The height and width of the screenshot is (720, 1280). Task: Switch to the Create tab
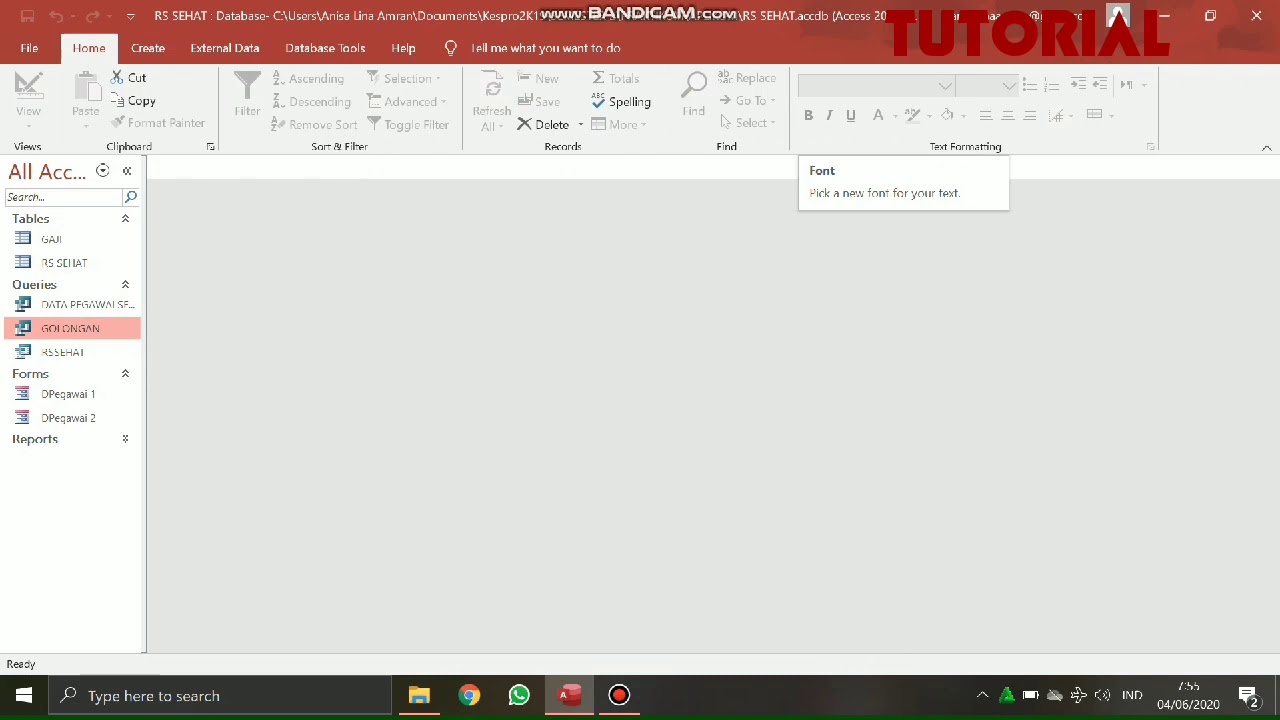click(148, 48)
